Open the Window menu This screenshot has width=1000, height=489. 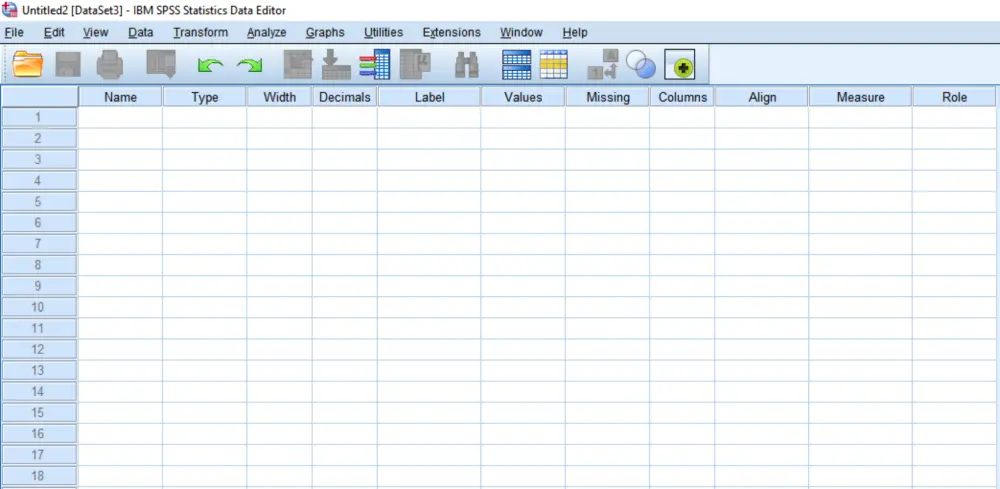coord(521,33)
